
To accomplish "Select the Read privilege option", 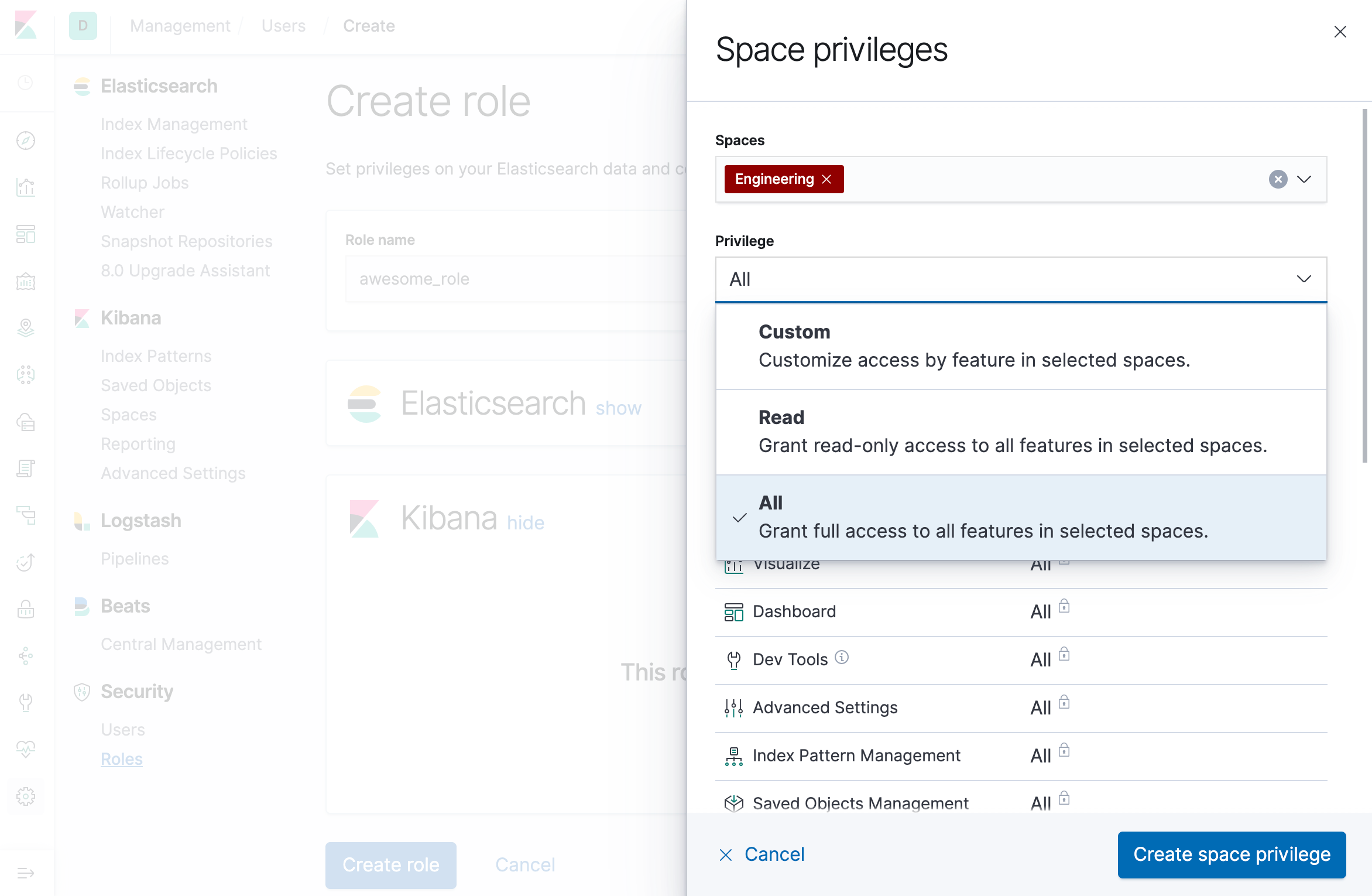I will (x=1021, y=432).
